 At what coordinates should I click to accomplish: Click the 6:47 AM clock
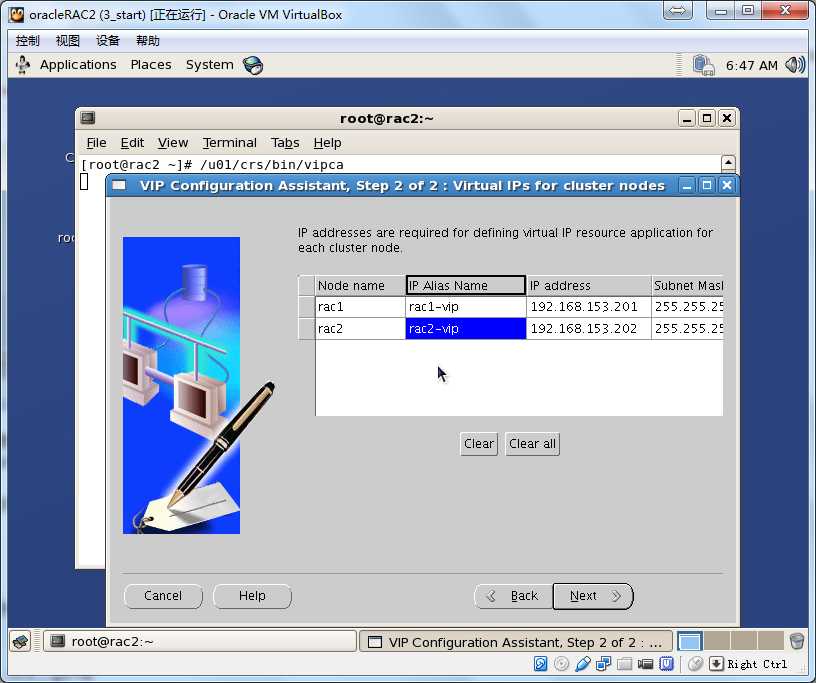751,66
